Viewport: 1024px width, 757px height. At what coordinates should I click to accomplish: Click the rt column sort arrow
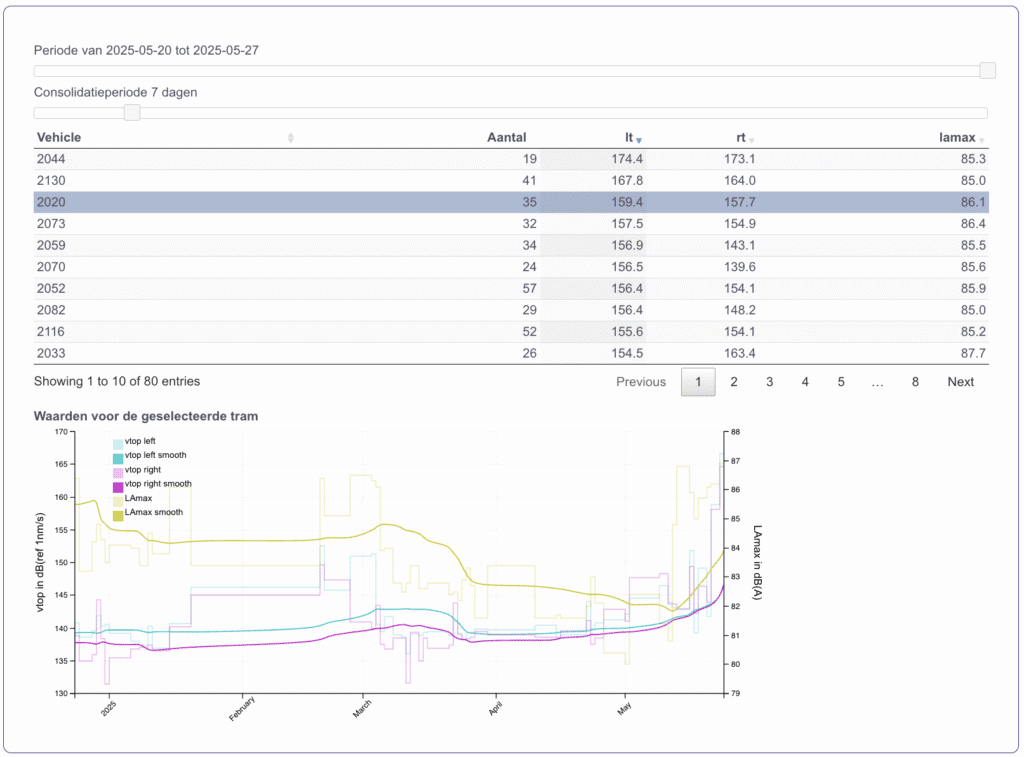tap(752, 140)
